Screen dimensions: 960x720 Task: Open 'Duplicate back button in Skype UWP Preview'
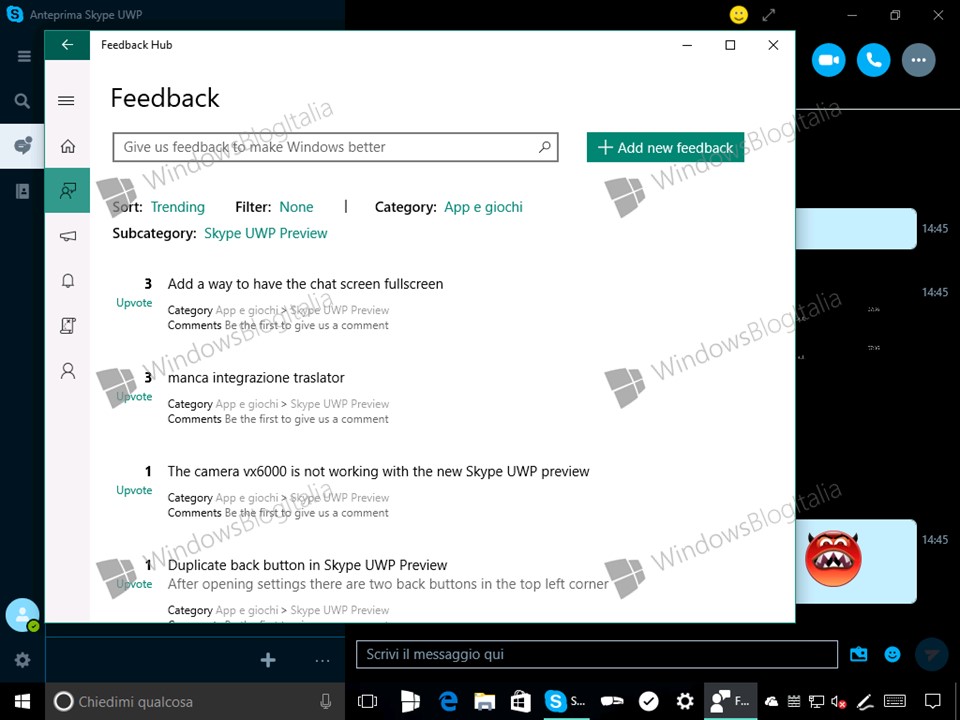307,565
